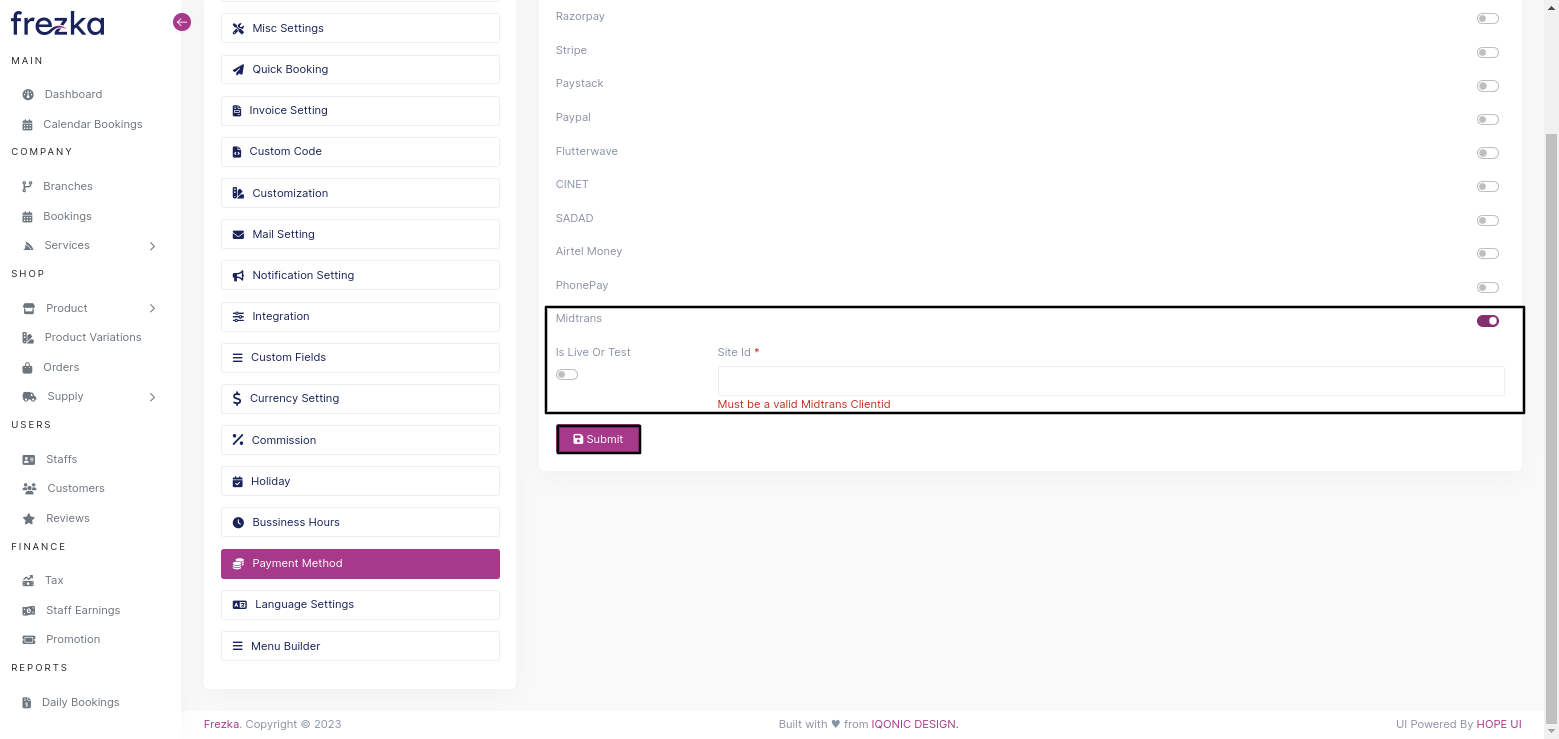Image resolution: width=1559 pixels, height=739 pixels.
Task: Open the Holiday settings tab
Action: tap(360, 481)
